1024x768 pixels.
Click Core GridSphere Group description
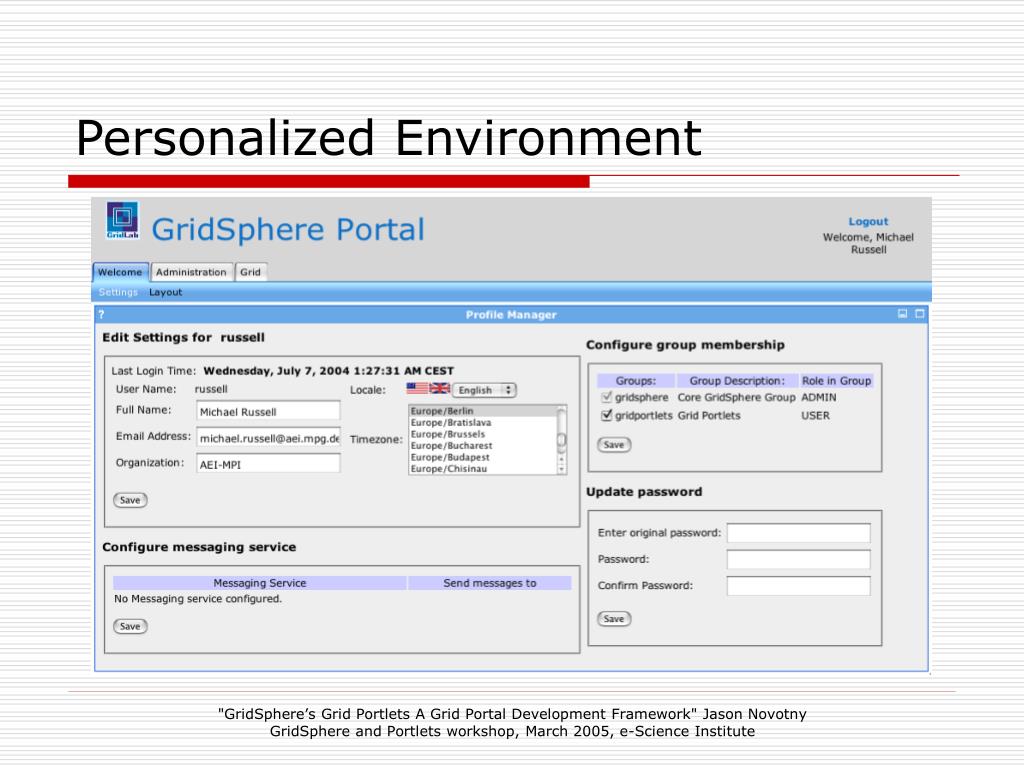click(x=736, y=397)
